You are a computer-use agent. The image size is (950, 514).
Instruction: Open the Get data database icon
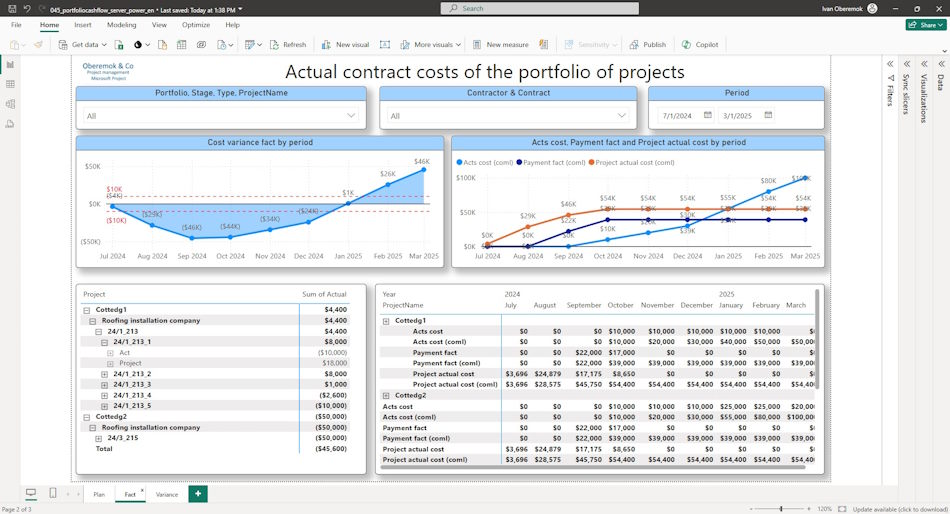pyautogui.click(x=63, y=45)
